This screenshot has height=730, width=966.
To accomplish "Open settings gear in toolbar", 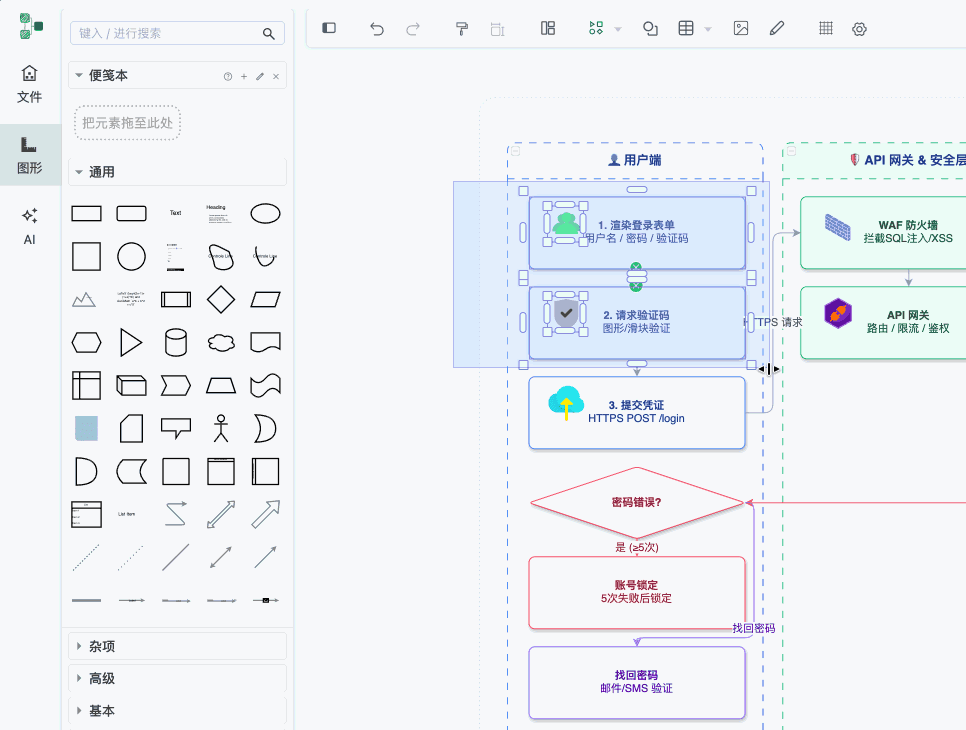I will (x=859, y=29).
